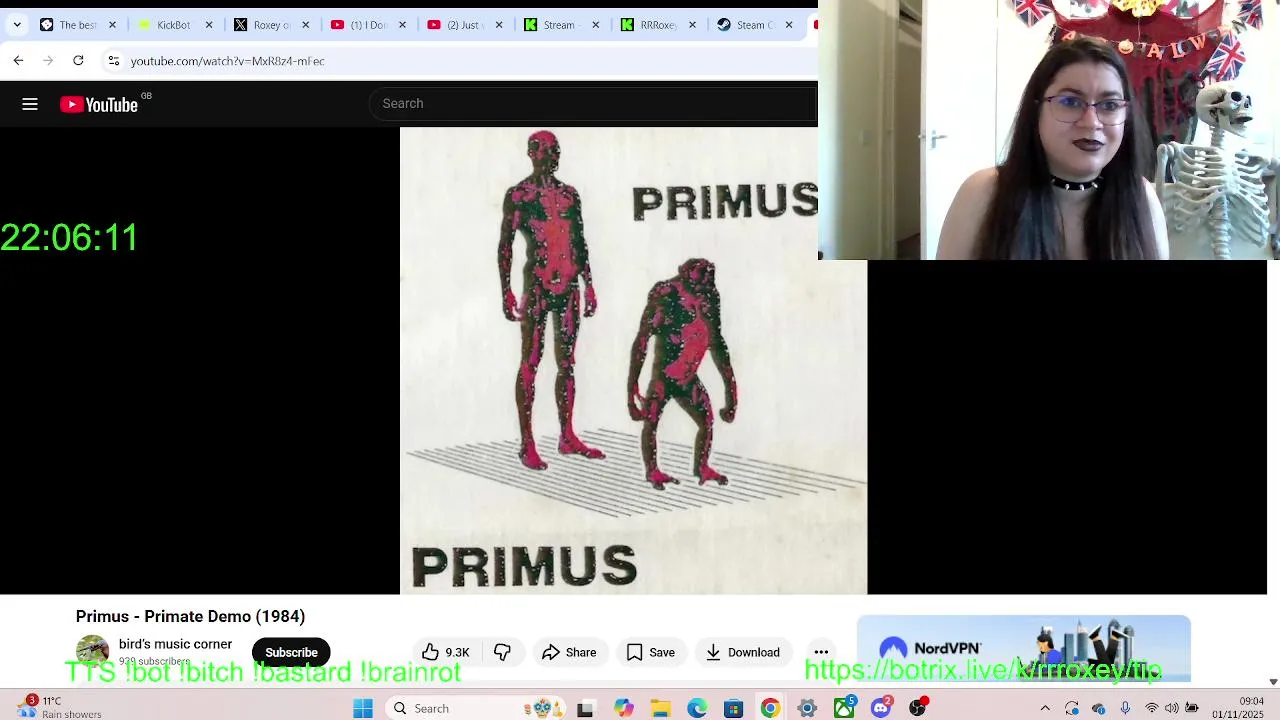The image size is (1280, 720).
Task: Close the "The best" tab
Action: click(x=112, y=25)
